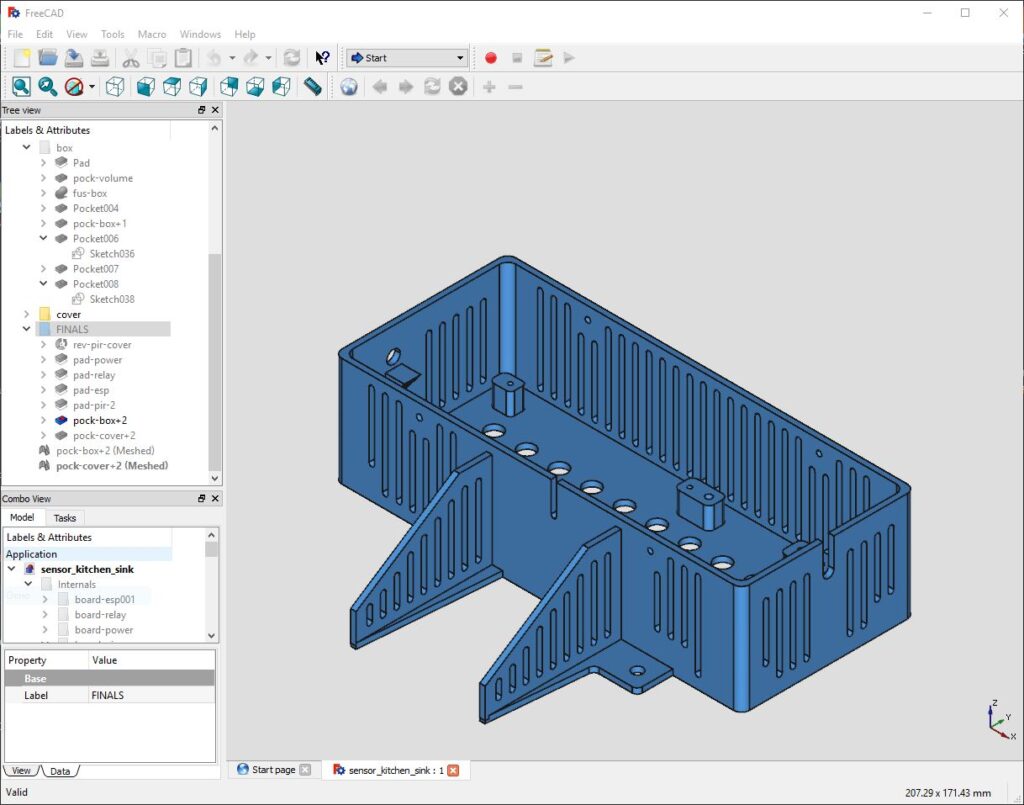Screen dimensions: 1024x805
Task: Start macro recording with the red circle
Action: (491, 58)
